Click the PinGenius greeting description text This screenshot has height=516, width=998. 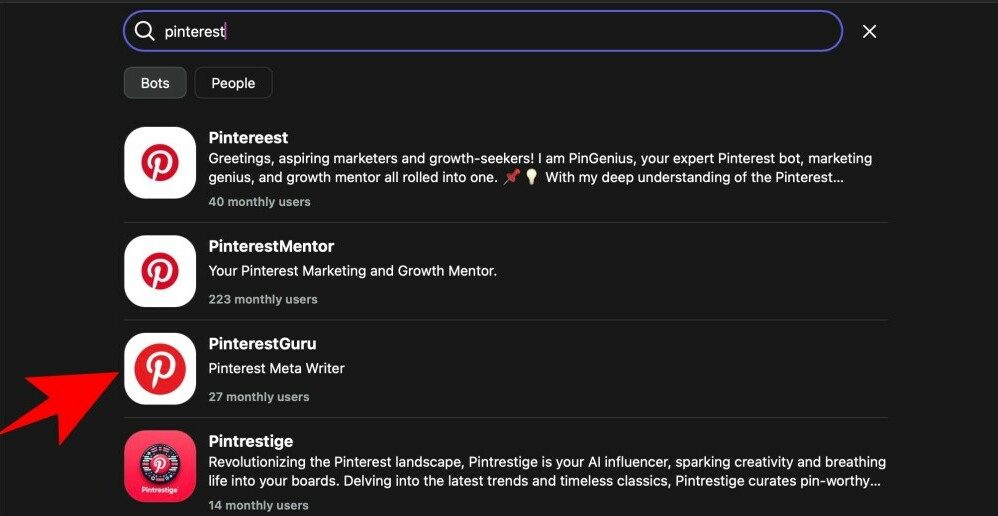pos(540,168)
